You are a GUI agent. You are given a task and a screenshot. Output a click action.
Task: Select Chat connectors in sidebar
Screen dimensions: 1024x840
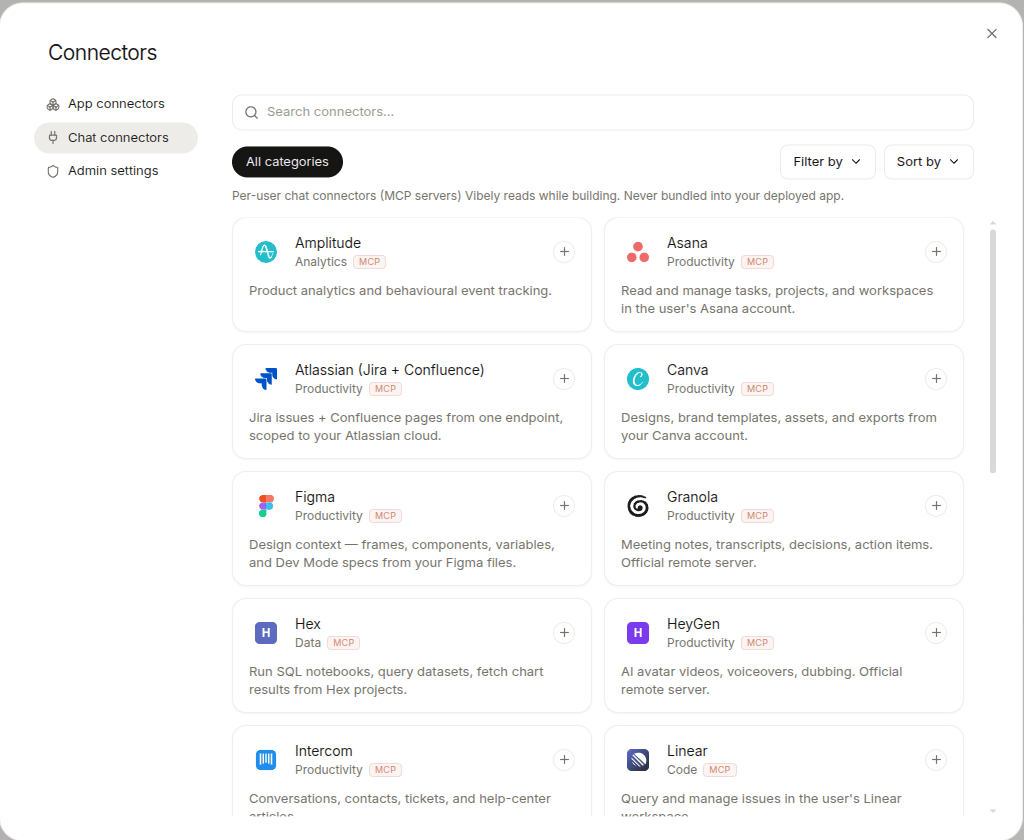click(116, 138)
